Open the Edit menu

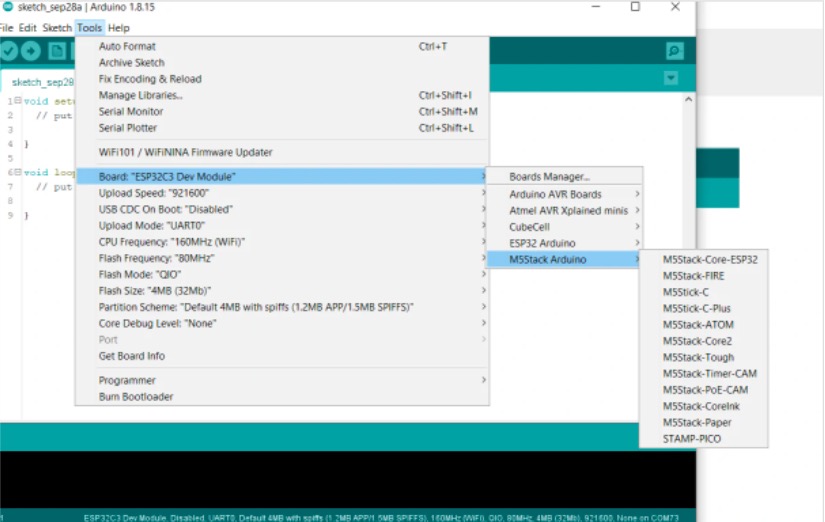click(x=27, y=28)
